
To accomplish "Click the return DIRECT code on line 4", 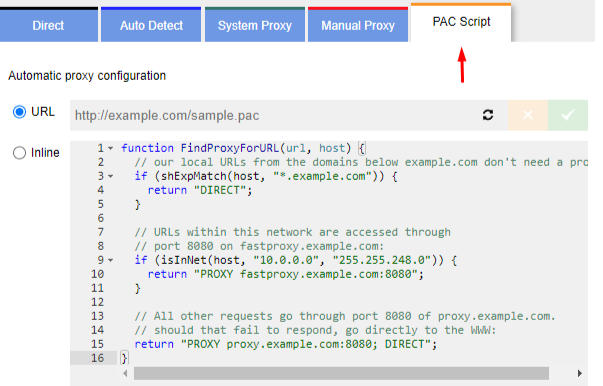I will [200, 190].
